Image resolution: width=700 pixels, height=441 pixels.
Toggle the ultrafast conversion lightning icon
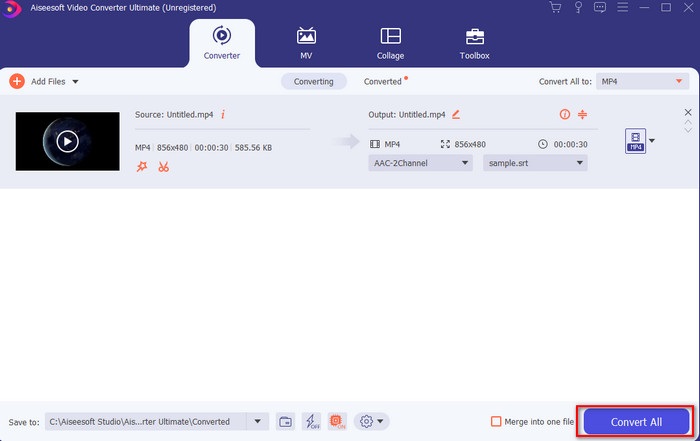312,421
